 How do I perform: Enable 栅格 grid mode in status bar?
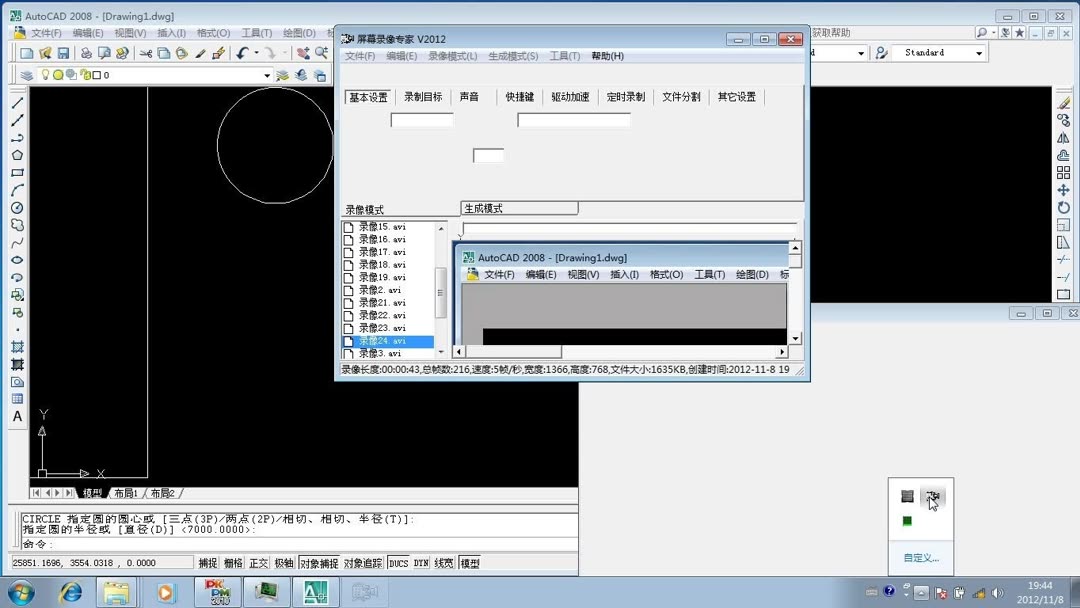click(233, 562)
